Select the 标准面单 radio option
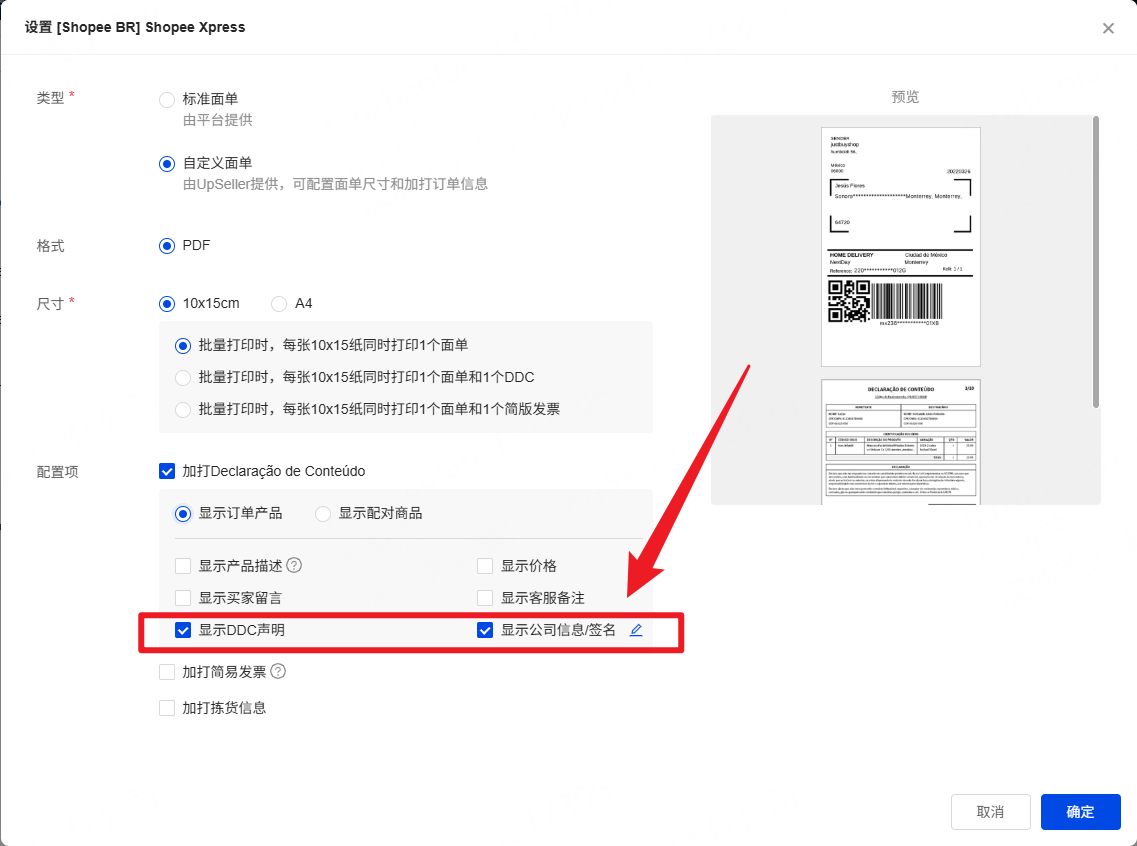The image size is (1137, 846). pos(167,99)
